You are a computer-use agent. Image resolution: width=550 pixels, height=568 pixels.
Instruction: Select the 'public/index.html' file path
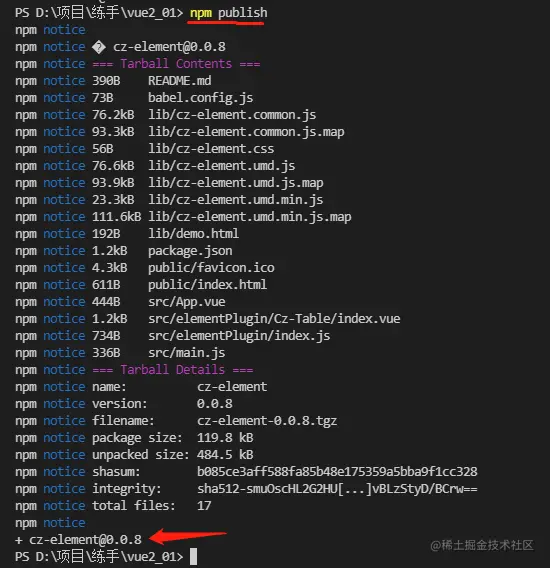click(207, 285)
